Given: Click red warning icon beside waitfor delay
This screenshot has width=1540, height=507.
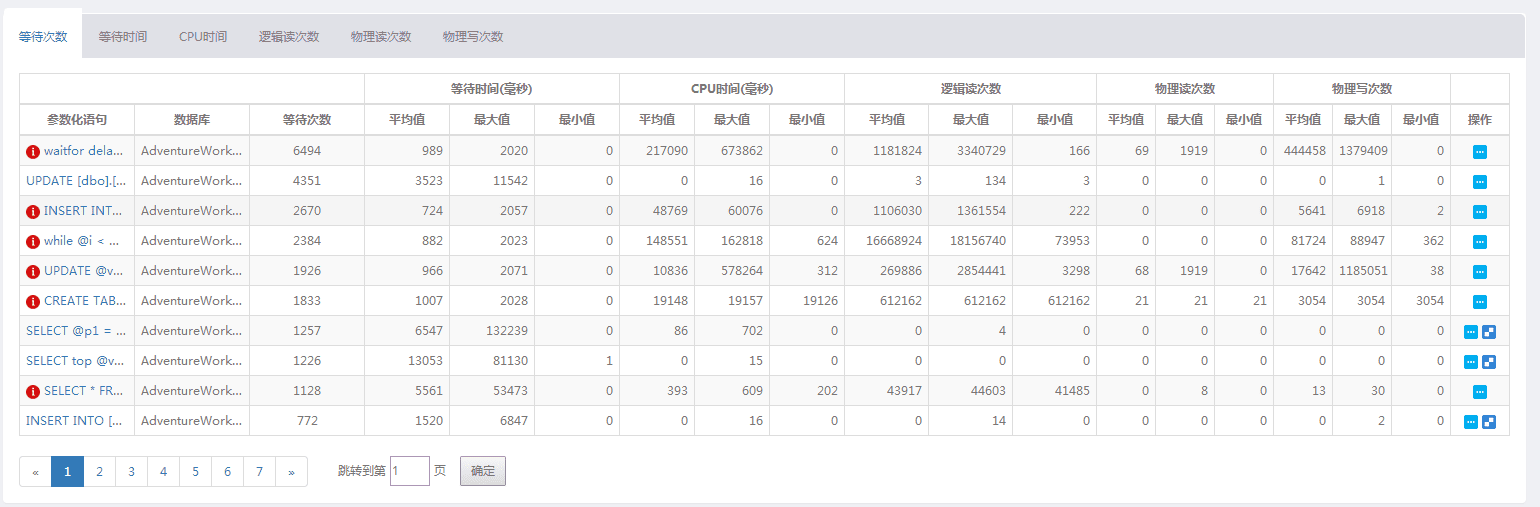Looking at the screenshot, I should 33,152.
